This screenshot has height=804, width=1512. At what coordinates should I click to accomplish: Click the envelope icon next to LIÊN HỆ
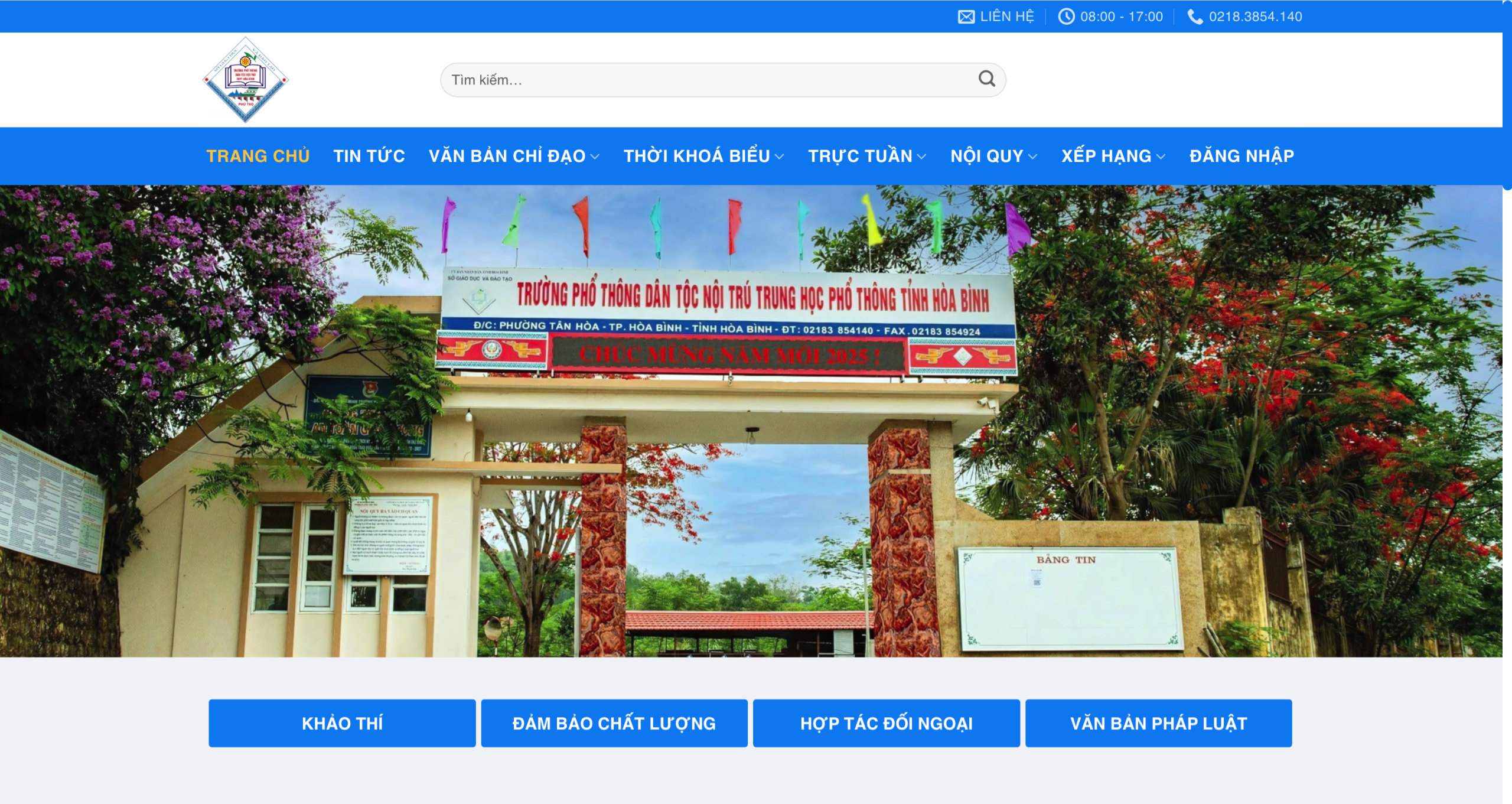tap(966, 16)
